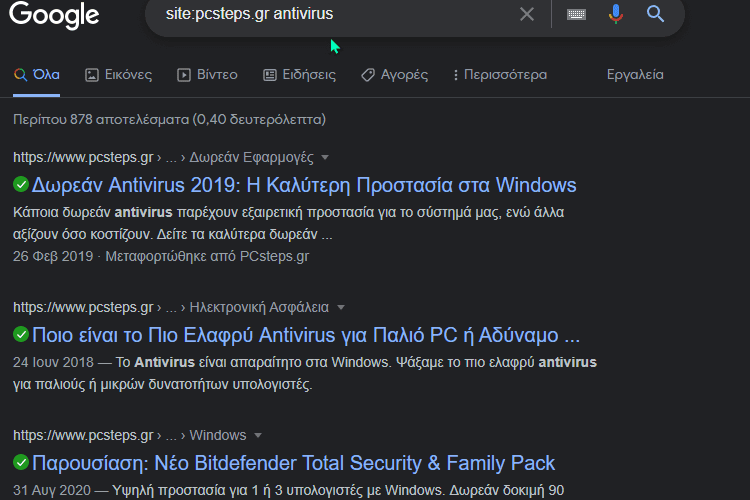750x500 pixels.
Task: Click green checkmark beside Bitdefender result
Action: tap(21, 462)
